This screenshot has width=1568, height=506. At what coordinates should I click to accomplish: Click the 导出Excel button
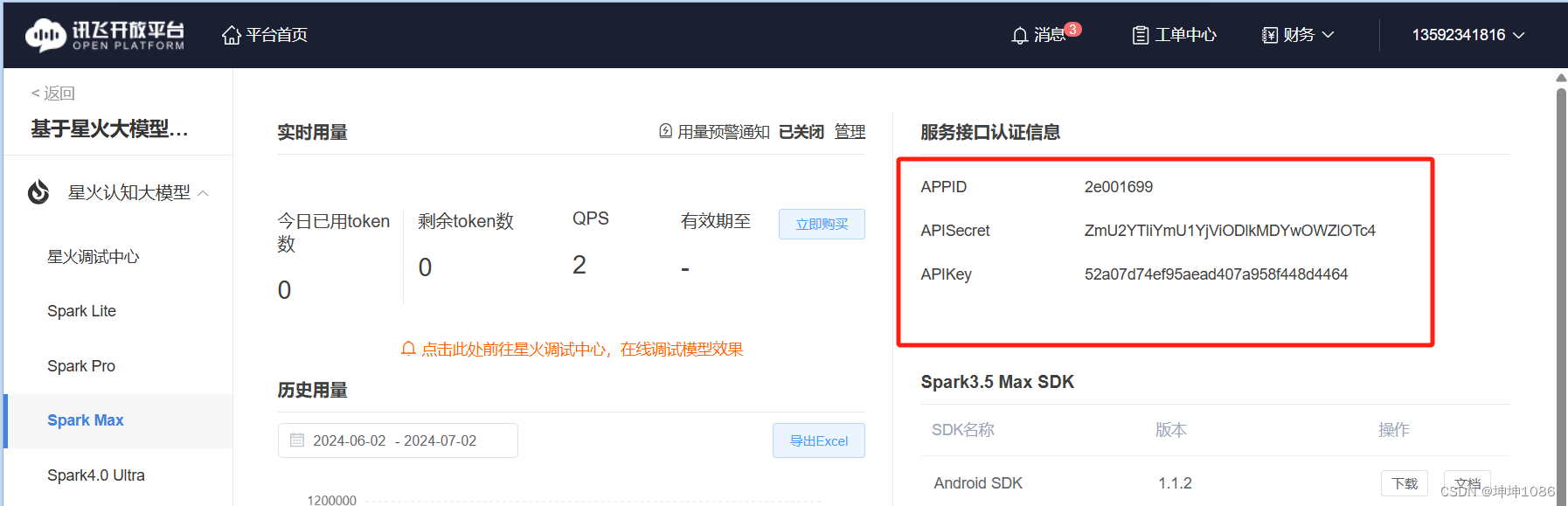coord(819,440)
